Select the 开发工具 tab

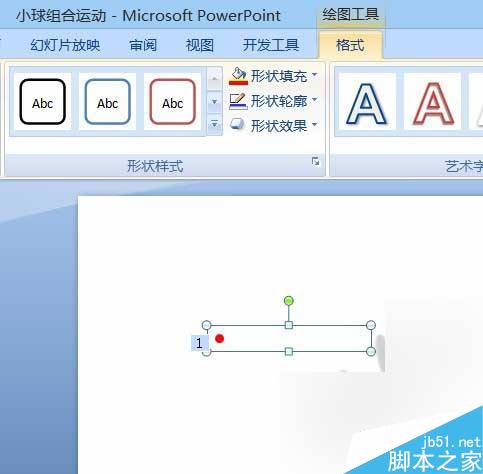click(271, 45)
